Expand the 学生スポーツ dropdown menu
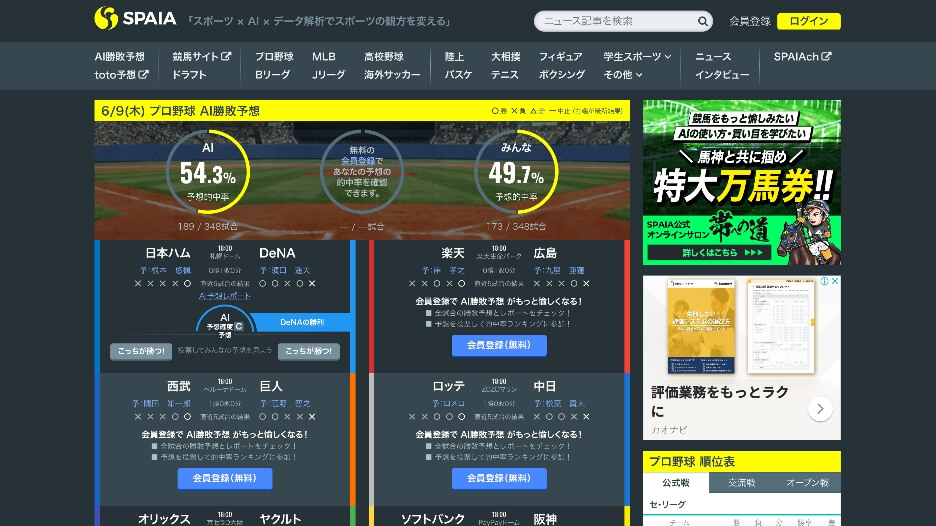The height and width of the screenshot is (526, 936). click(x=638, y=57)
